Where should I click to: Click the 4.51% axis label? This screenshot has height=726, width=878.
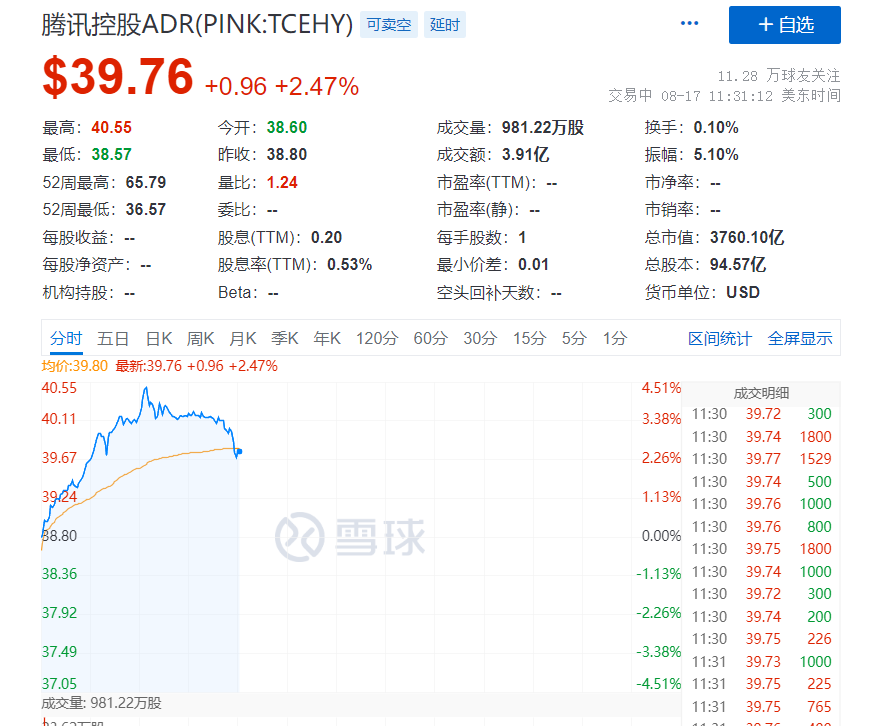tap(661, 388)
